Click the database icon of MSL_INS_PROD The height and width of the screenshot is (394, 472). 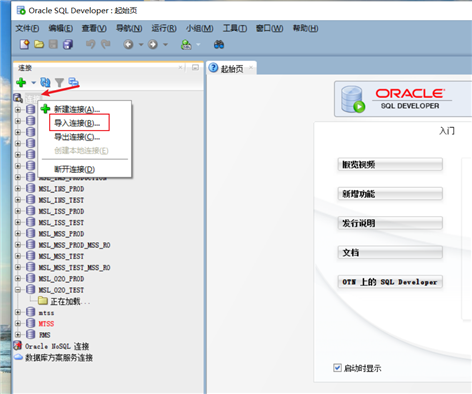pos(31,188)
